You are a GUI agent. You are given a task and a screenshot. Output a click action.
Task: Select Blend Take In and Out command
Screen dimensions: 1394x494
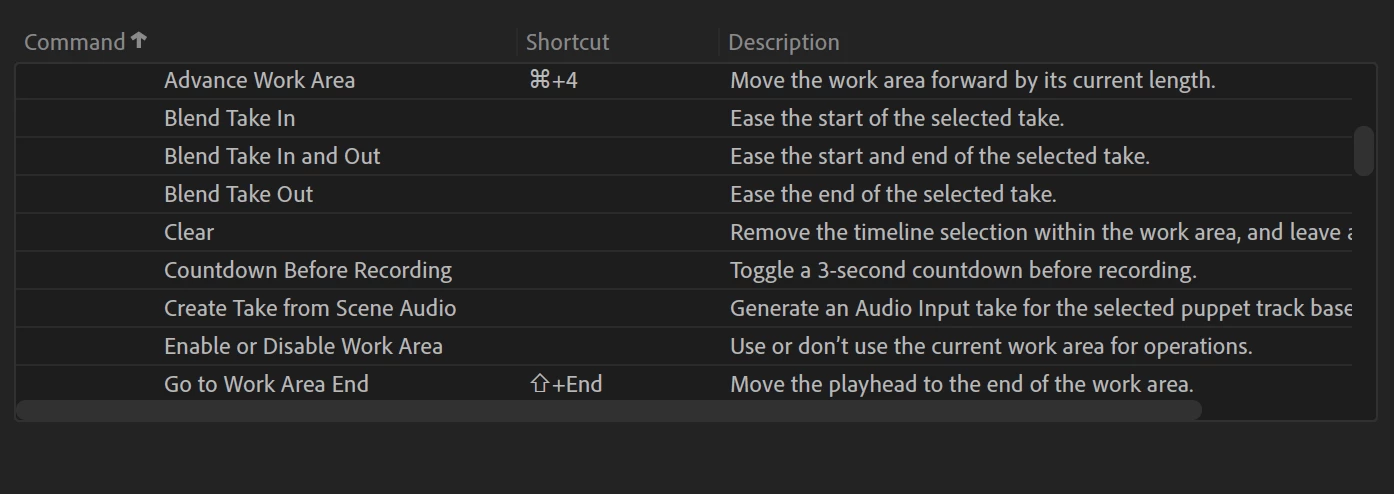click(x=272, y=156)
